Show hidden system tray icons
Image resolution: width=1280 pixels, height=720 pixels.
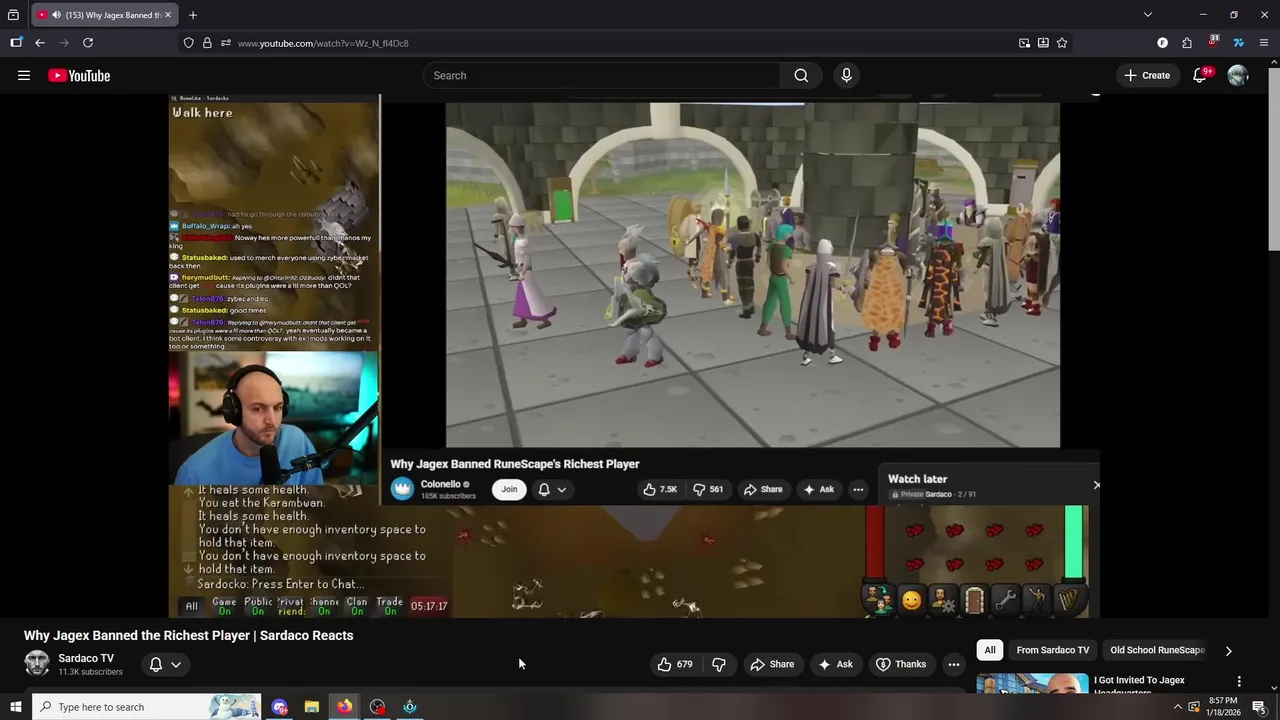pyautogui.click(x=1176, y=707)
